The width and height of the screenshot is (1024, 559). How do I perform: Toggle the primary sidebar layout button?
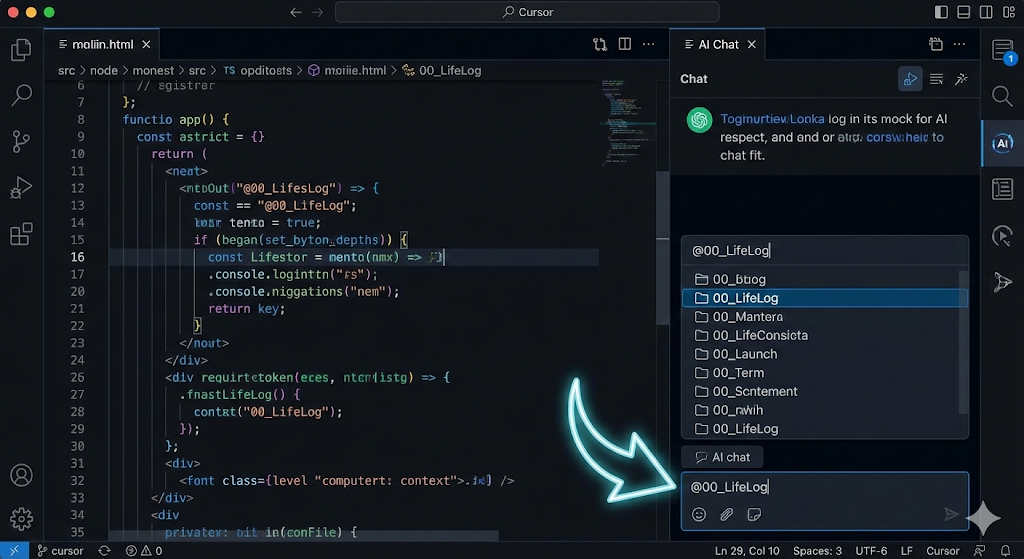[x=941, y=12]
